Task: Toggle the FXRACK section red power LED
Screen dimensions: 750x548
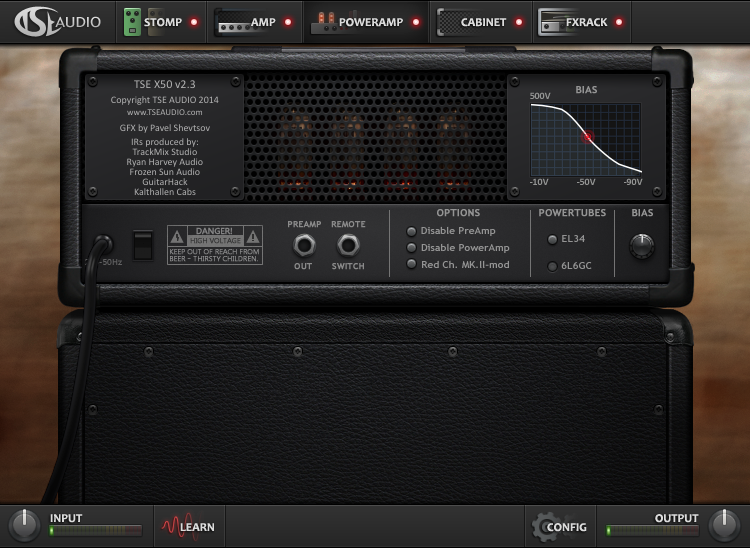Action: tap(619, 22)
